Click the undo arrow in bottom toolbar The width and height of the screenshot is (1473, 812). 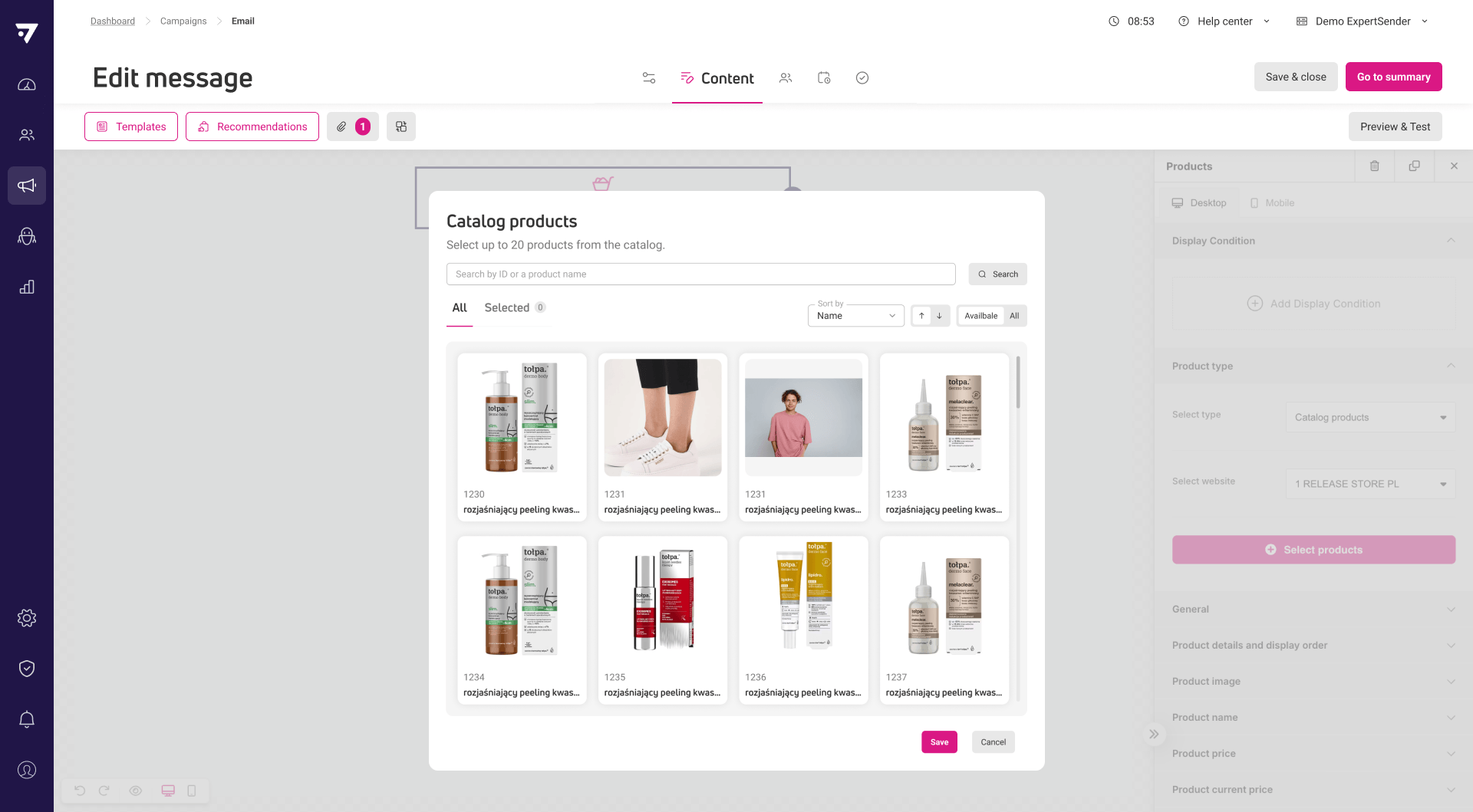coord(80,791)
